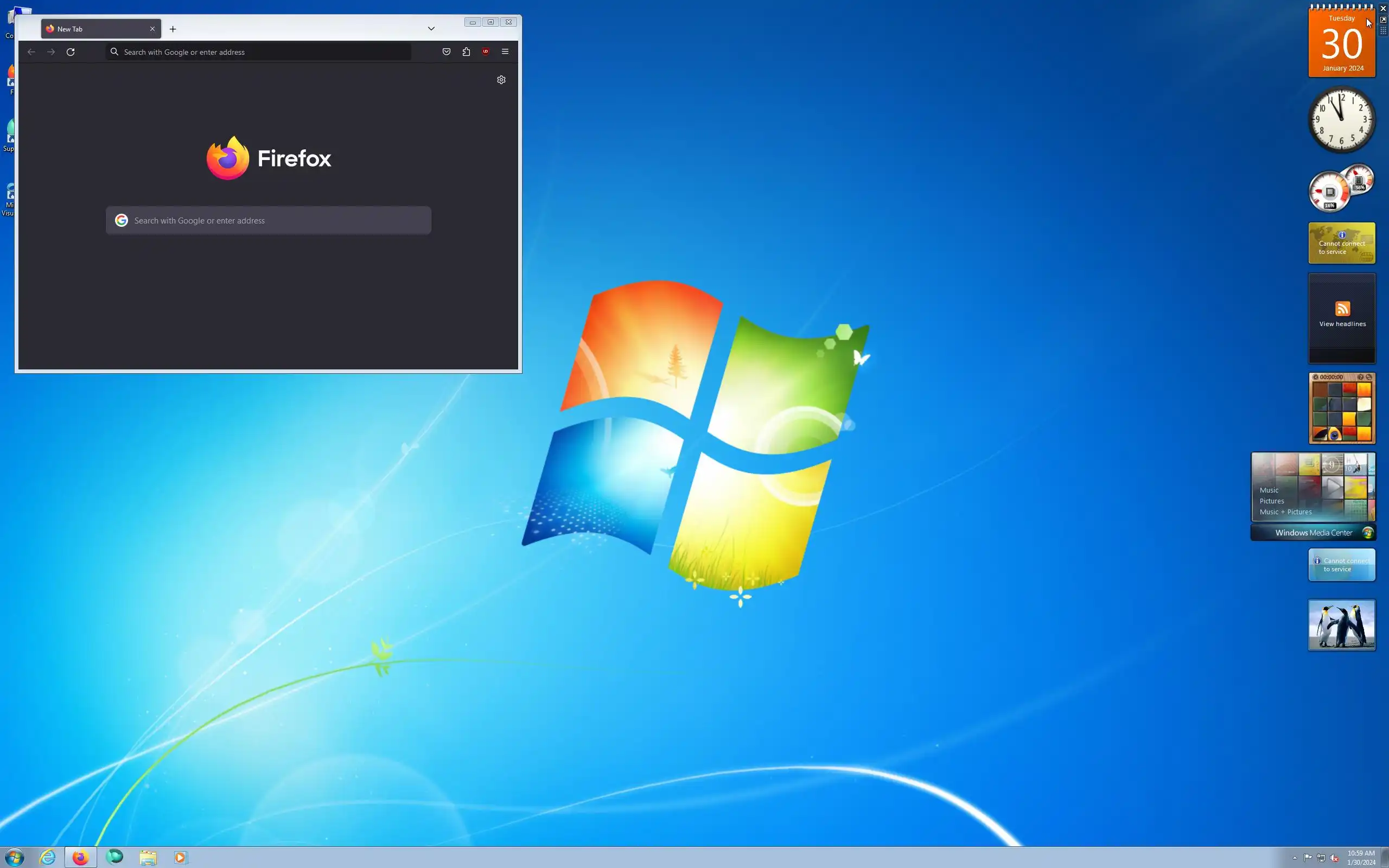Open the Save to Pocket icon
1389x868 pixels.
(447, 52)
